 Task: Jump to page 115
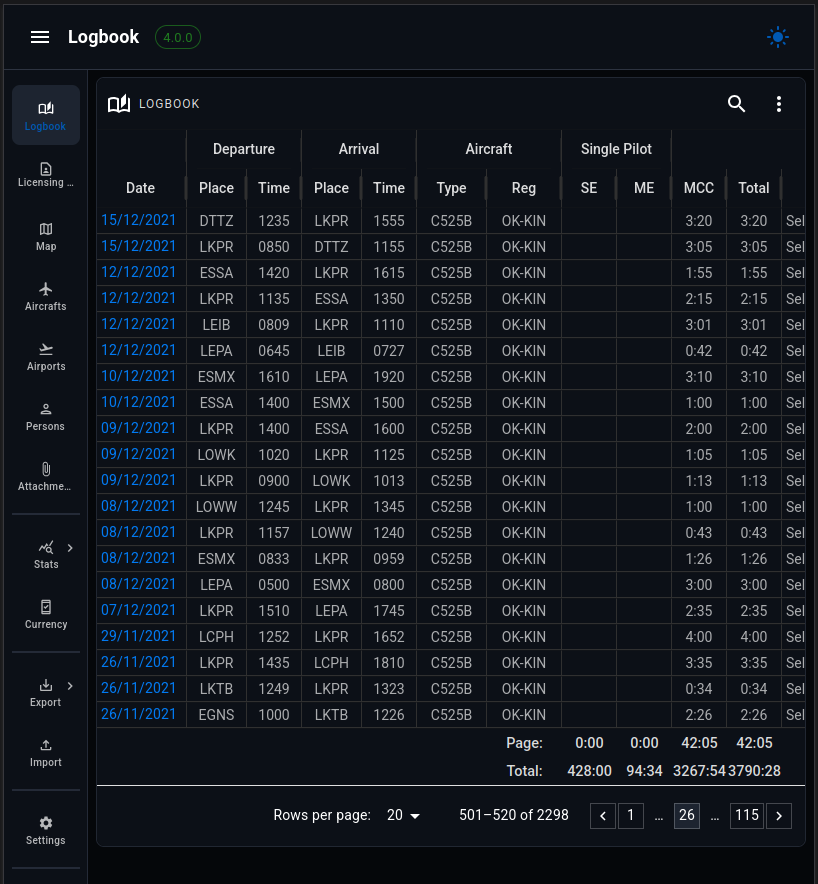pyautogui.click(x=746, y=816)
